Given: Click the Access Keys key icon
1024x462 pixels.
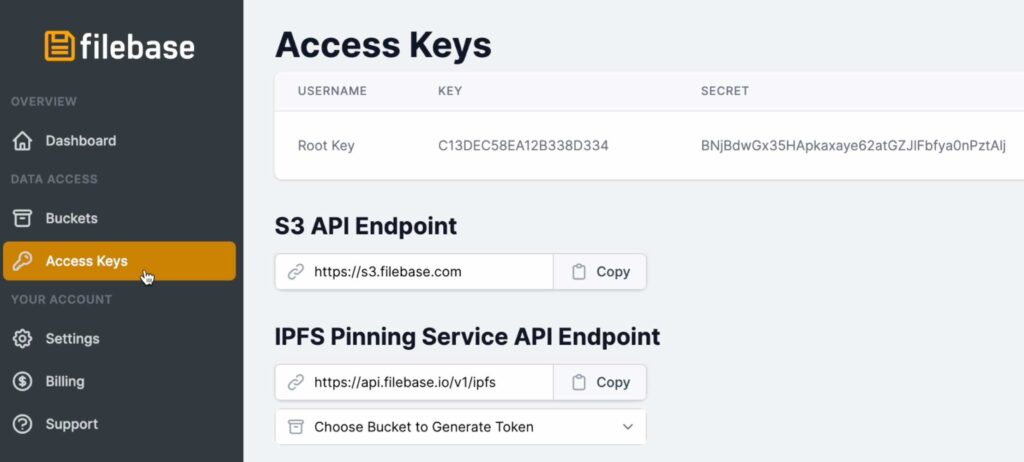Looking at the screenshot, I should point(22,261).
